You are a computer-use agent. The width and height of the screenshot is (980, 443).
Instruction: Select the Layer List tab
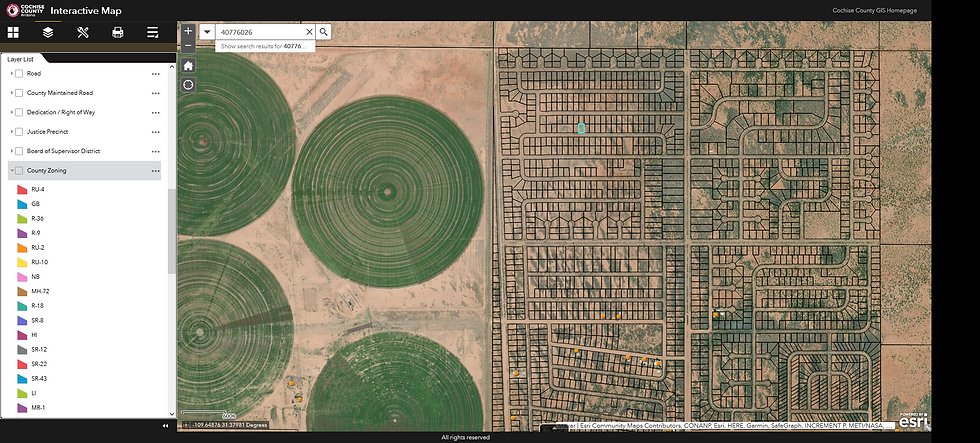click(20, 59)
